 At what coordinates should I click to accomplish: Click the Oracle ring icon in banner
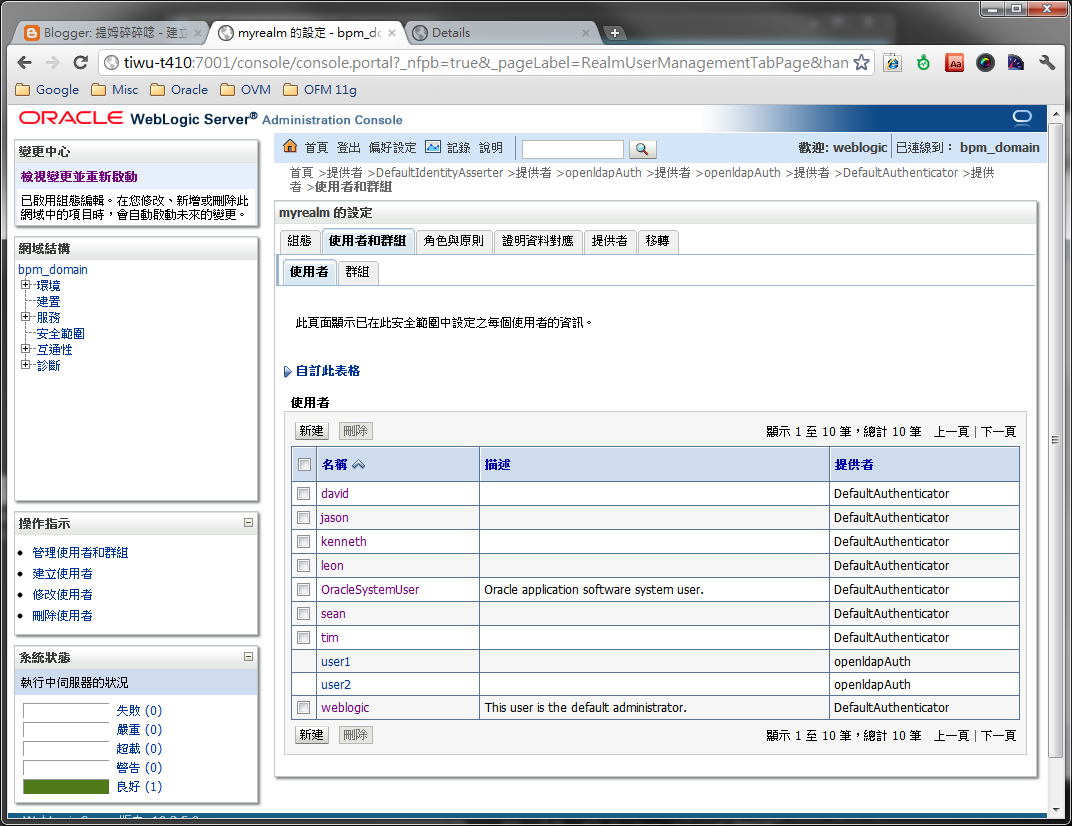pyautogui.click(x=1022, y=118)
